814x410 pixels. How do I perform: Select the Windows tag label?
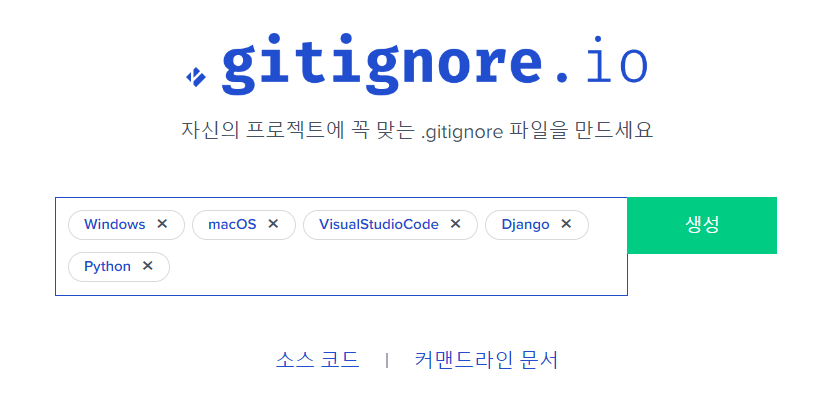pos(115,224)
